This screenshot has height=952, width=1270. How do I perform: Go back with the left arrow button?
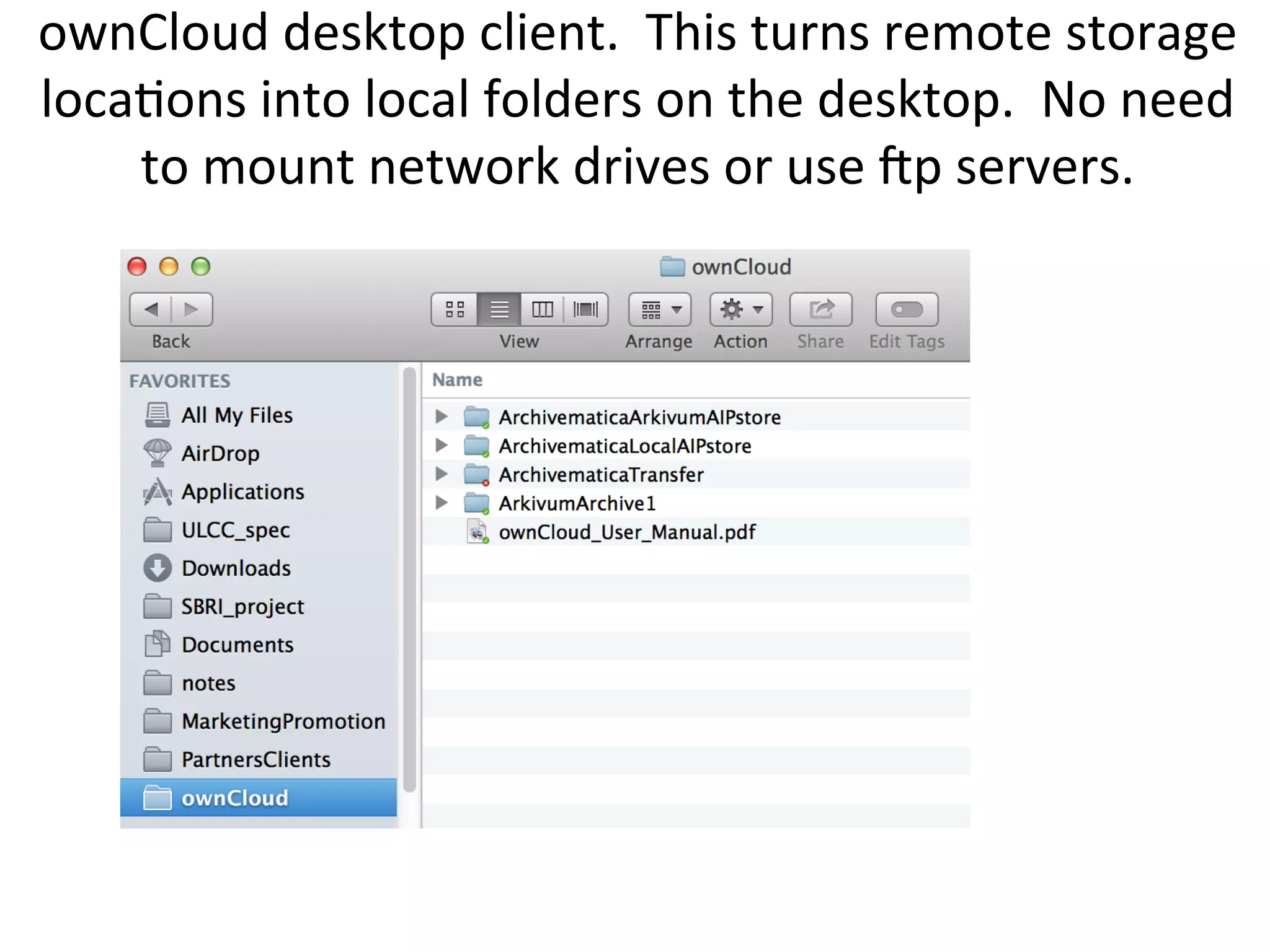click(x=151, y=309)
